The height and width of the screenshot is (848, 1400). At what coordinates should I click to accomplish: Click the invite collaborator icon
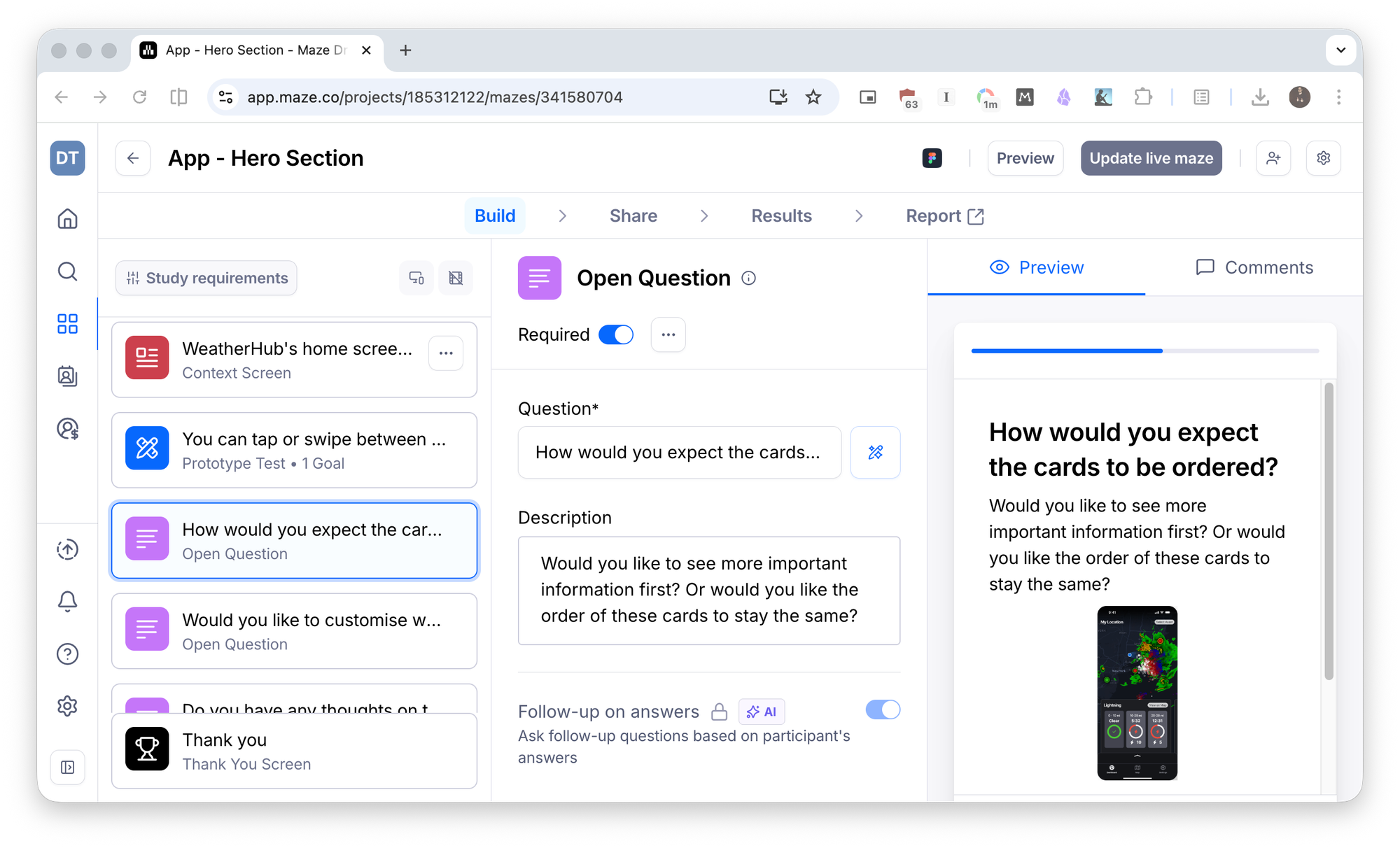[1273, 158]
